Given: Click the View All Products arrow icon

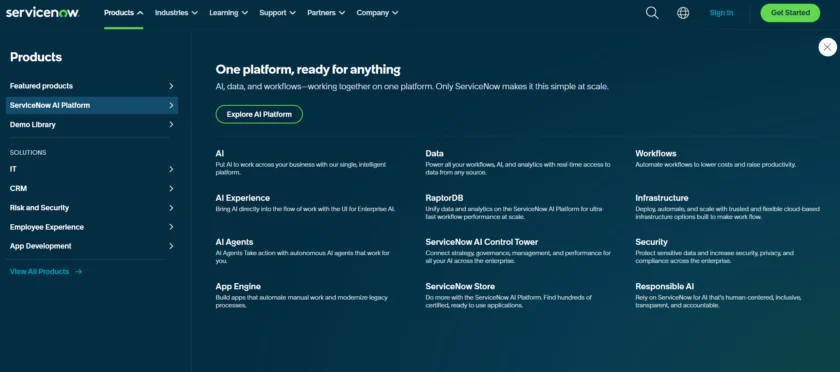Looking at the screenshot, I should 79,272.
